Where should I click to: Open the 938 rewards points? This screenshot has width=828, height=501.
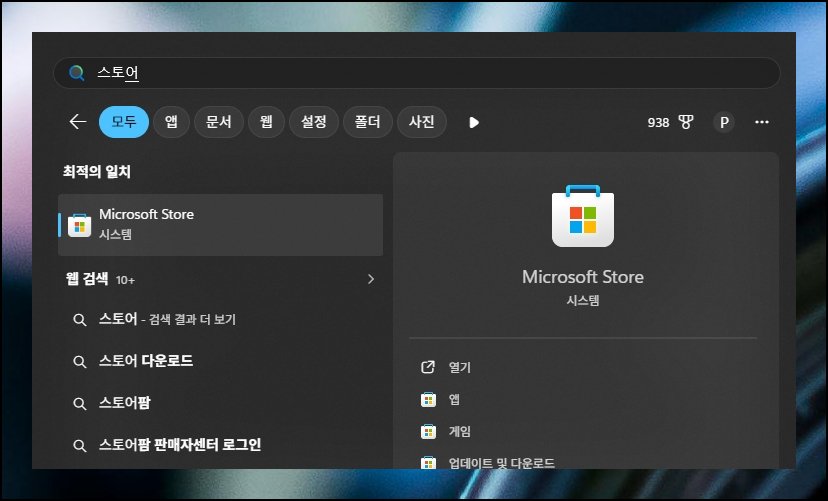658,122
